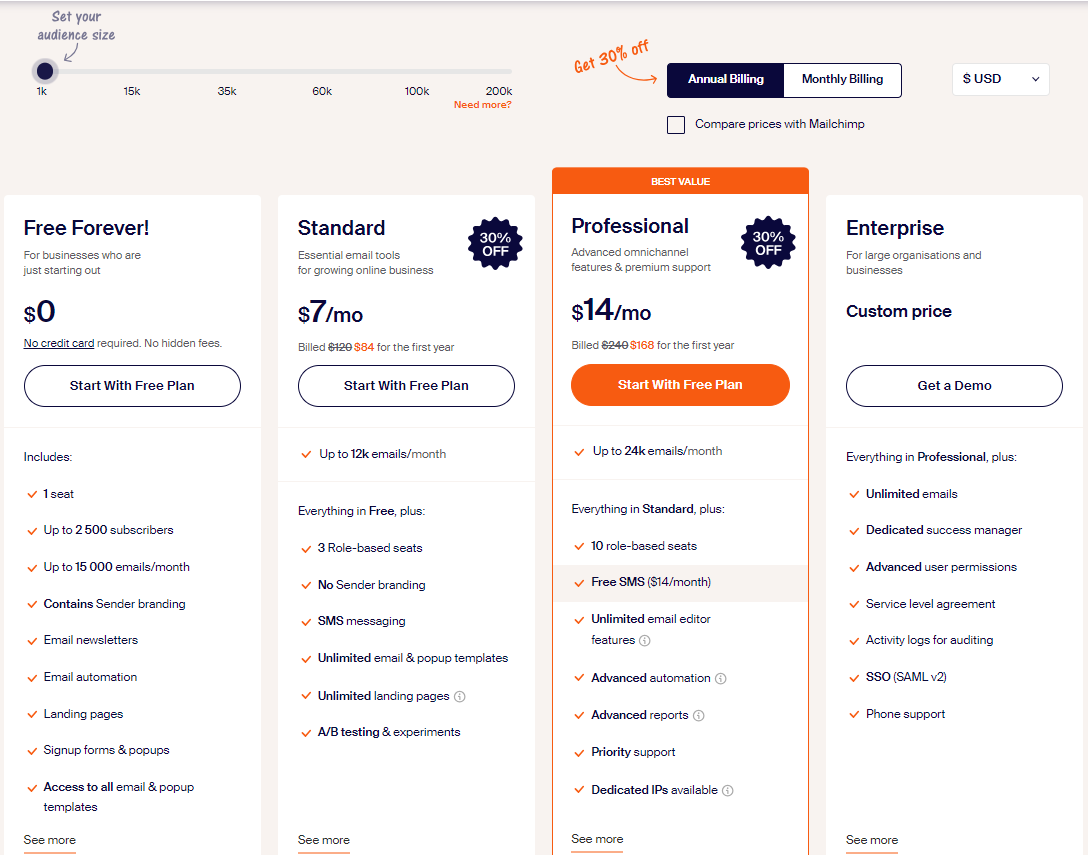Click info icon next to Unlimited email editor features
Image resolution: width=1088 pixels, height=855 pixels.
645,641
